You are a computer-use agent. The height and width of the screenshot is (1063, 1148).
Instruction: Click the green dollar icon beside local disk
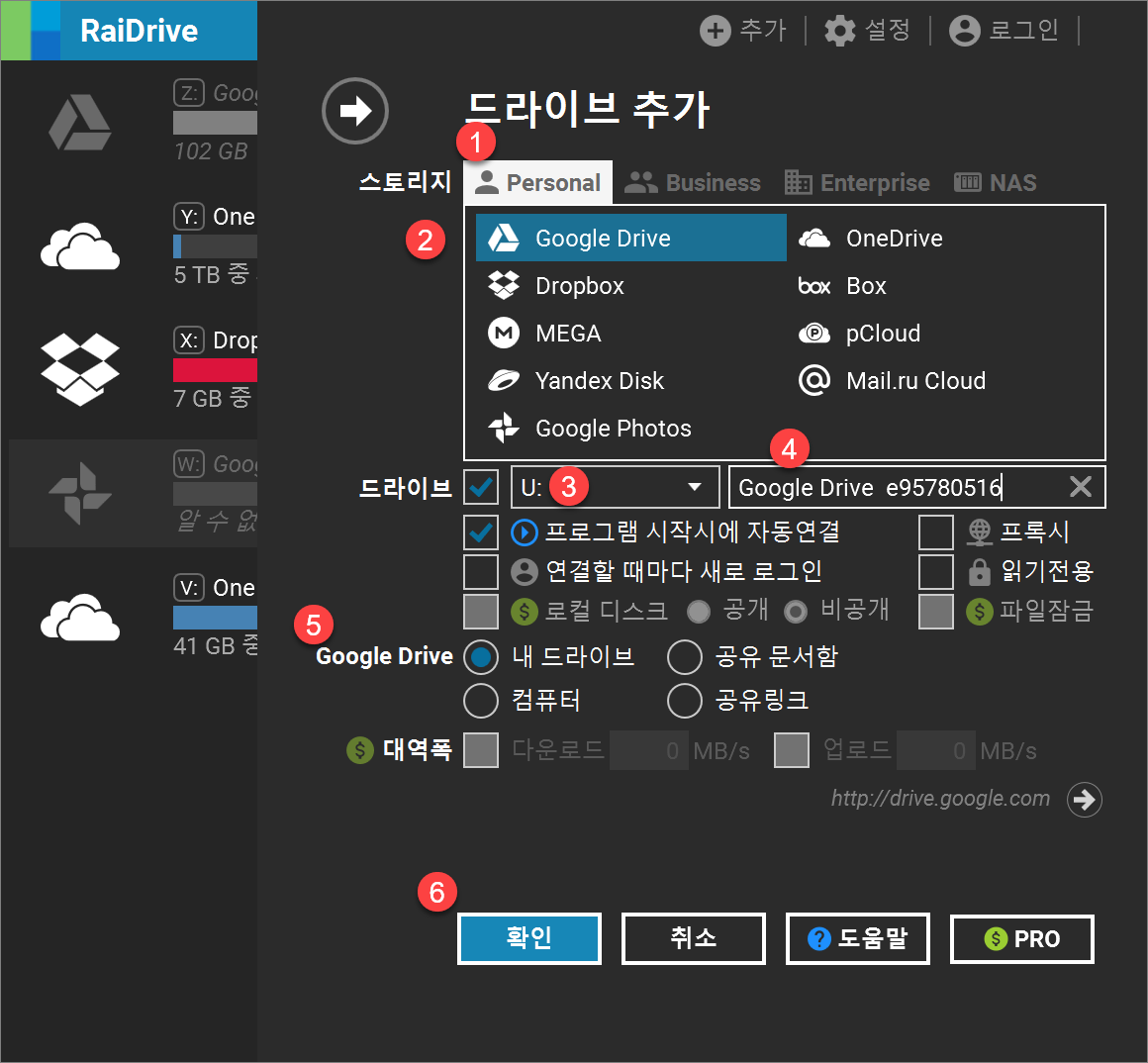coord(525,612)
